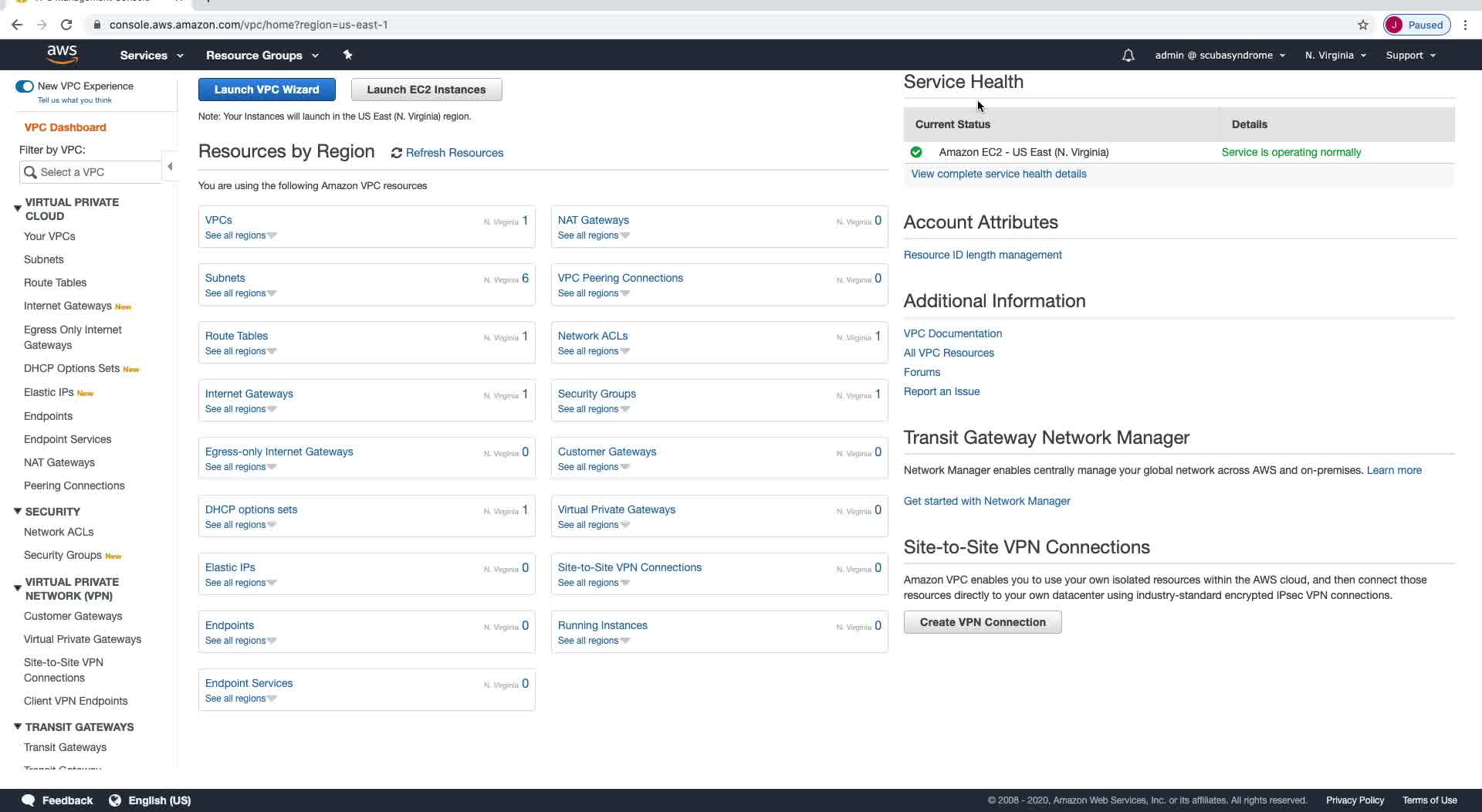
Task: Open the N. Virginia region dropdown
Action: tap(1335, 56)
